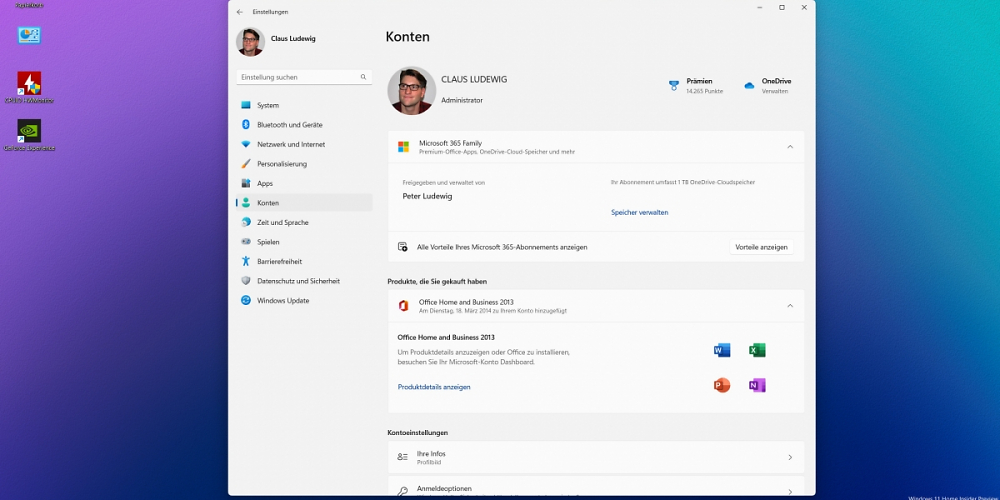Click the Einstellung suchen search field
The height and width of the screenshot is (500, 1000).
pos(304,77)
